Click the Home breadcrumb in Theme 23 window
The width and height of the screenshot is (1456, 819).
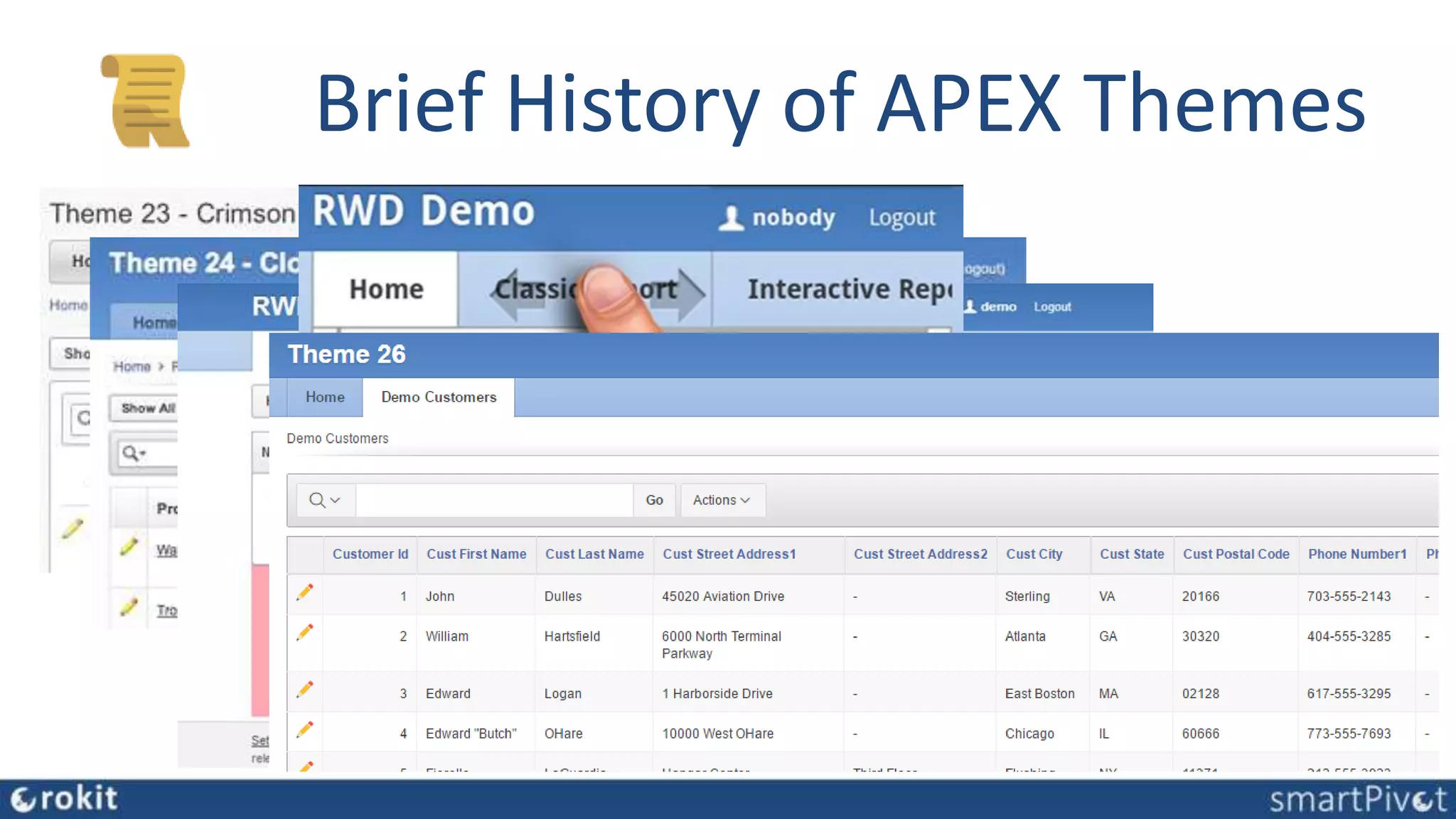coord(69,306)
